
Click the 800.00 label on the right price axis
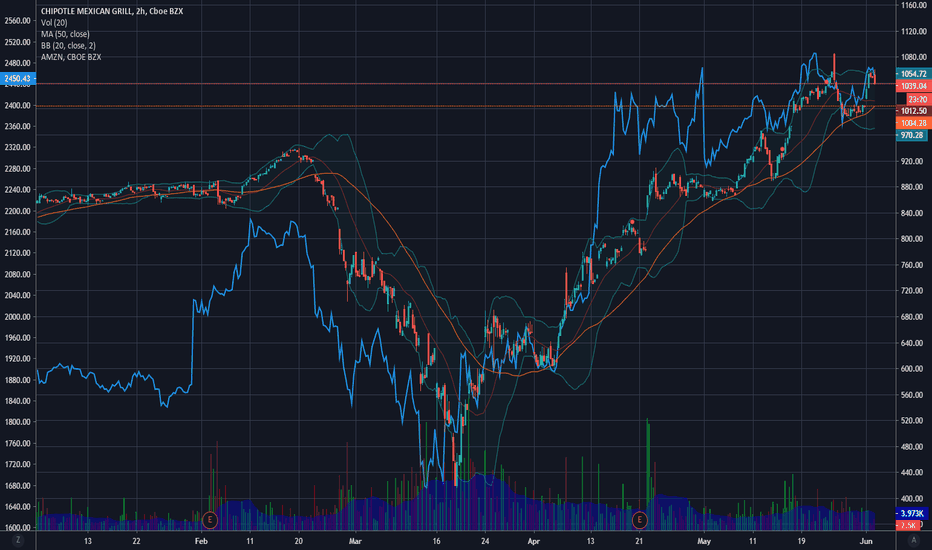pyautogui.click(x=912, y=239)
